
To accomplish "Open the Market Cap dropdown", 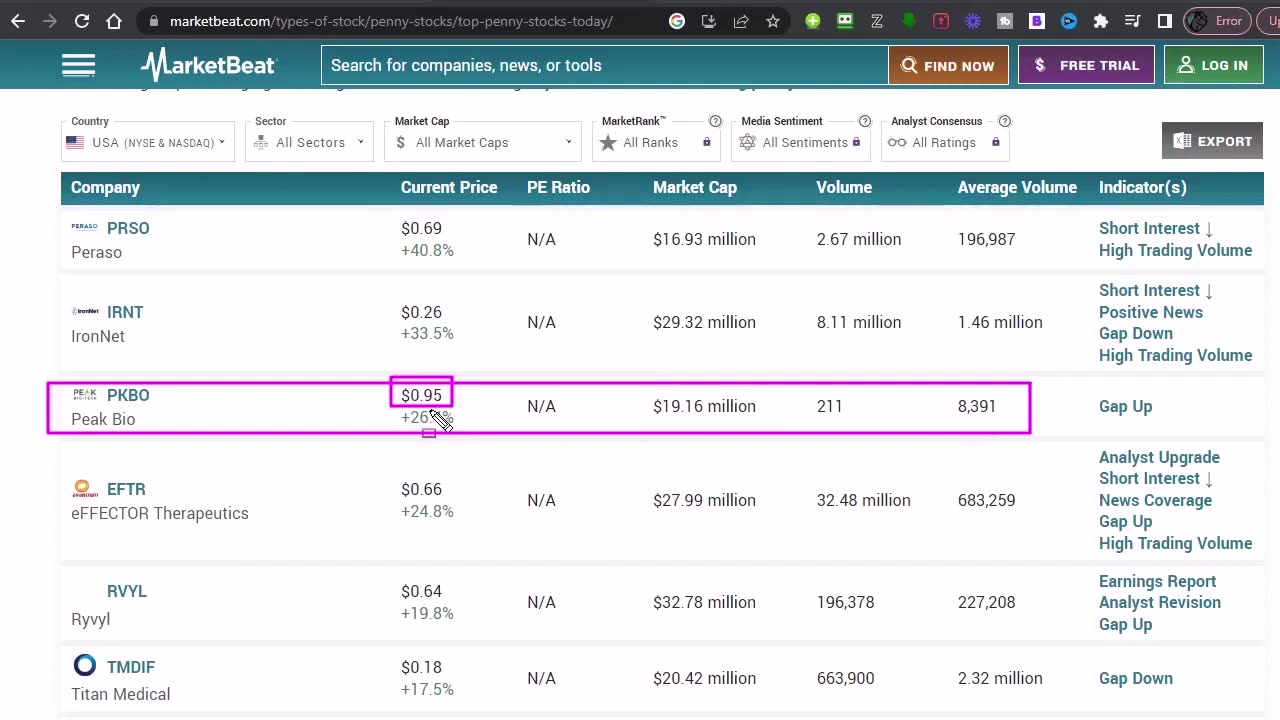I will pyautogui.click(x=483, y=142).
